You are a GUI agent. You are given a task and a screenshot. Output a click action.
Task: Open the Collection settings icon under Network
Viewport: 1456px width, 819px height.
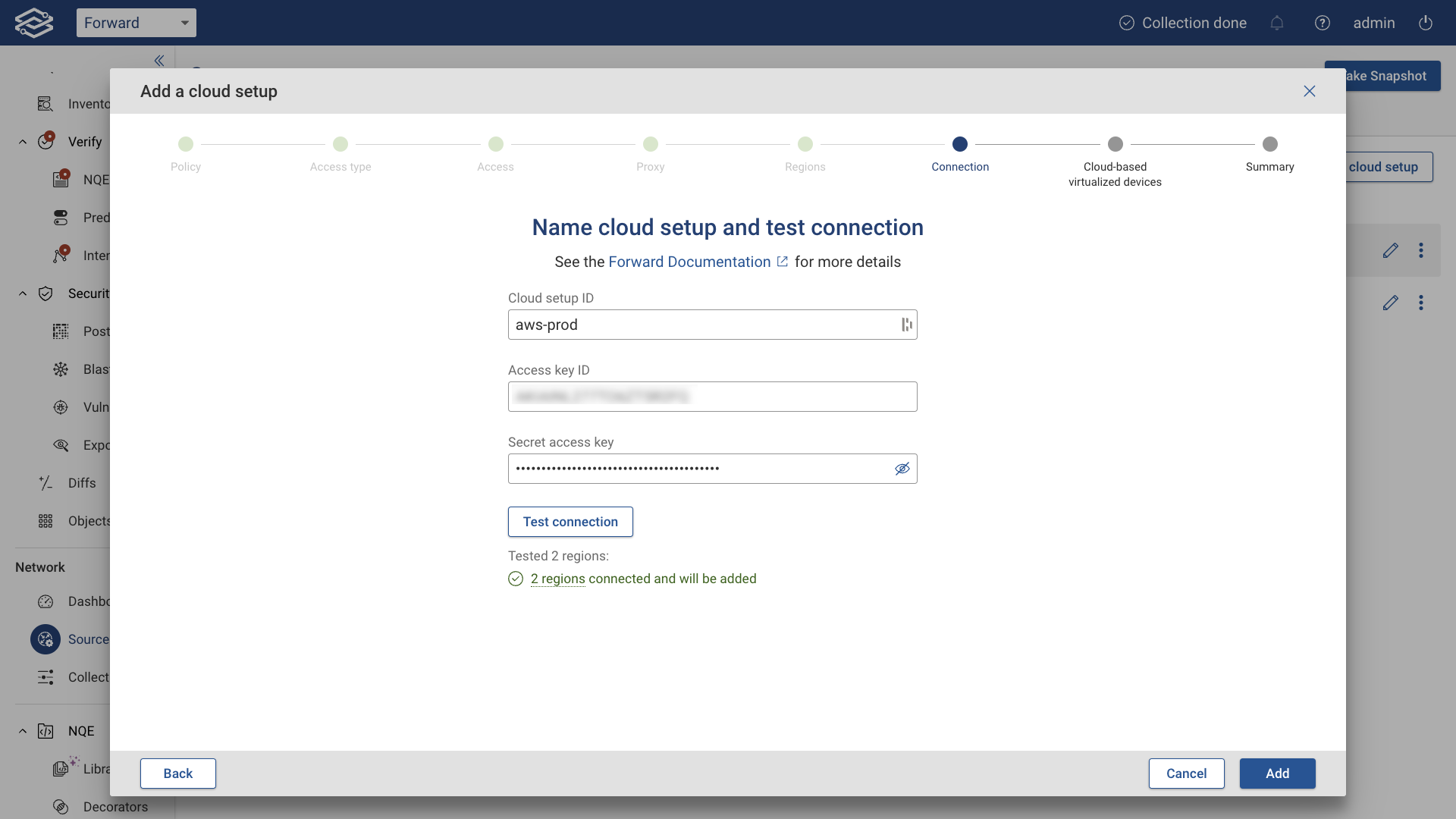point(46,677)
